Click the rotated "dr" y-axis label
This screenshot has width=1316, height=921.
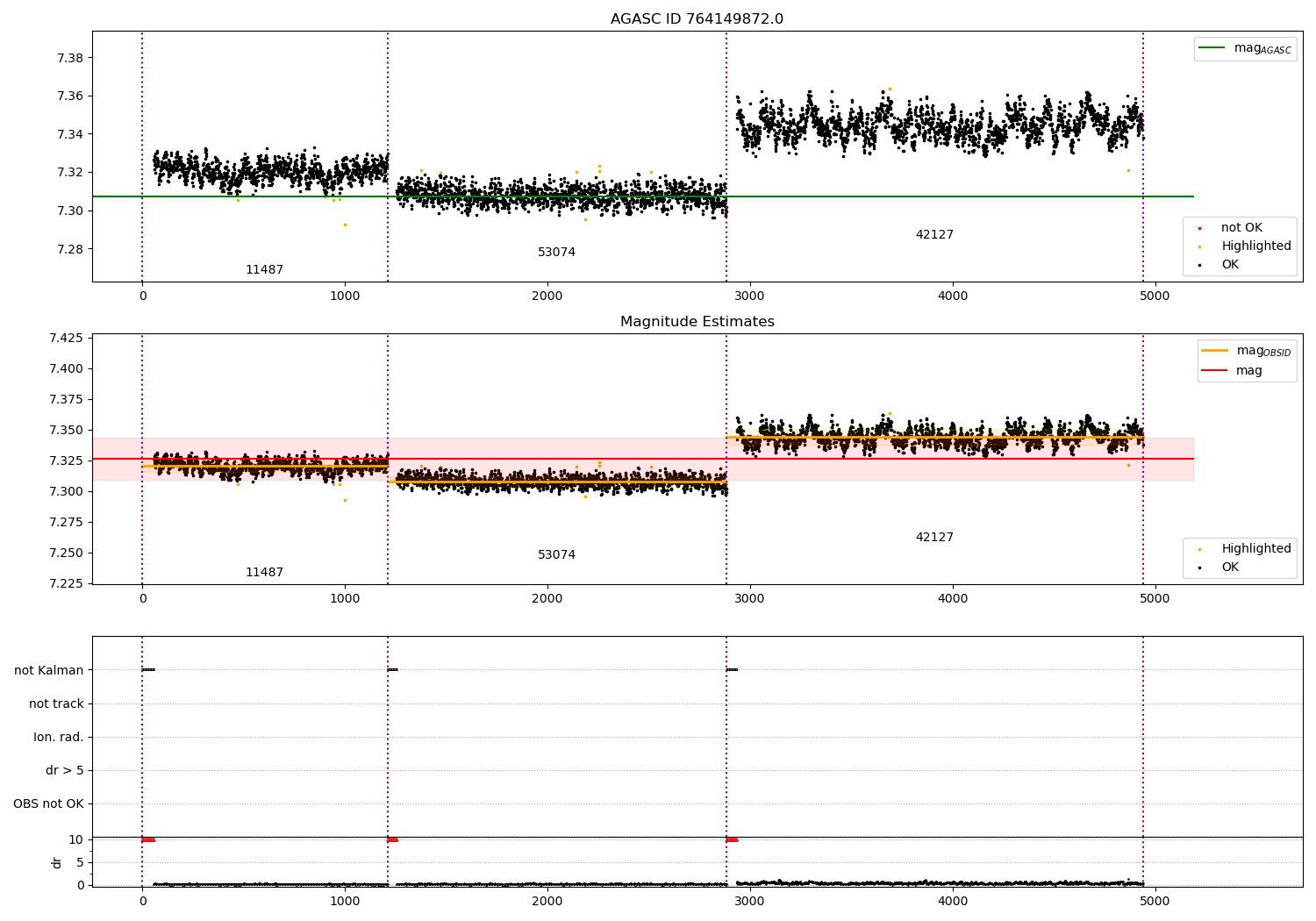tap(57, 862)
